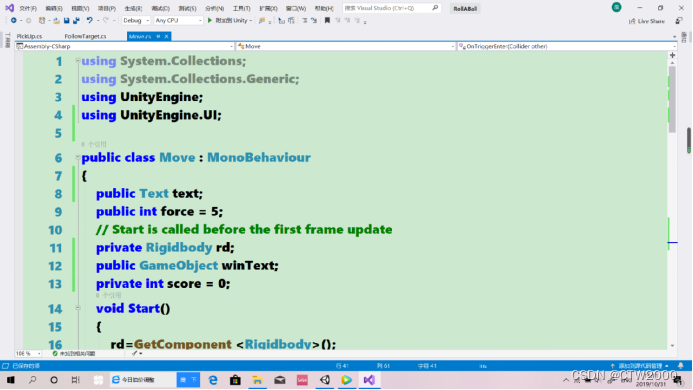
Task: Click the search magnifier in Visual Studio search box
Action: point(435,8)
